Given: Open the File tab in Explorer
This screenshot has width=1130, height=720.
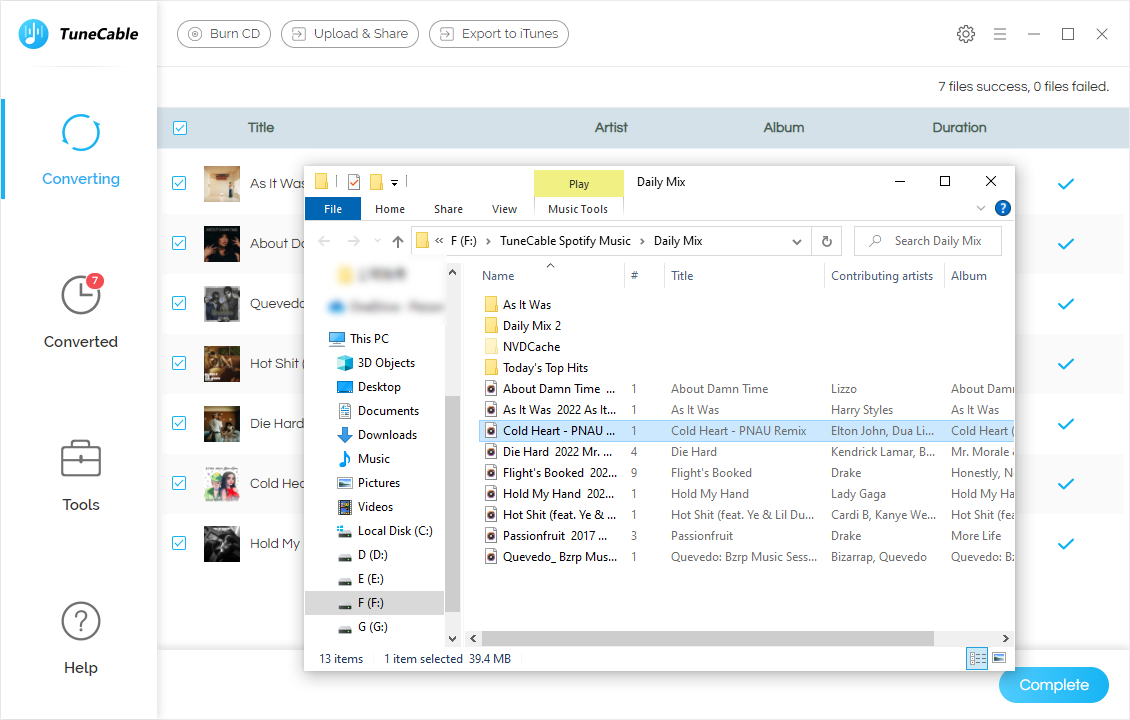Looking at the screenshot, I should 333,209.
